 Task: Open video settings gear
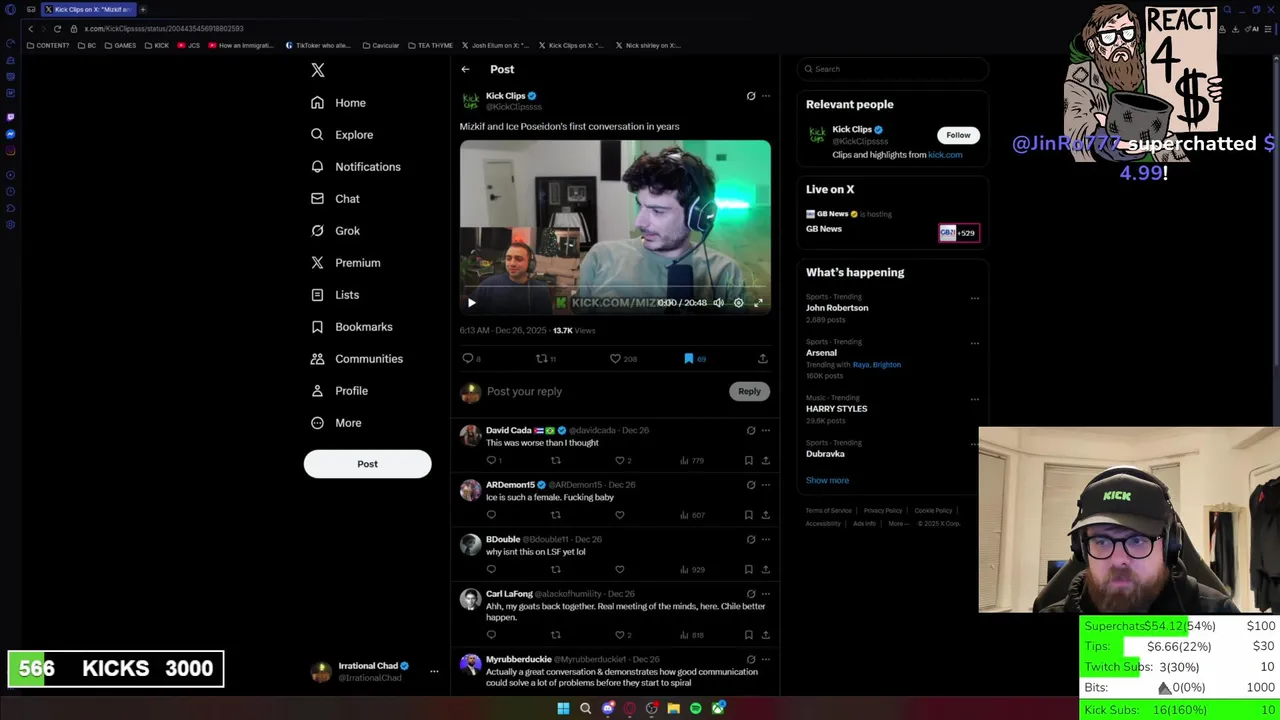coord(738,303)
